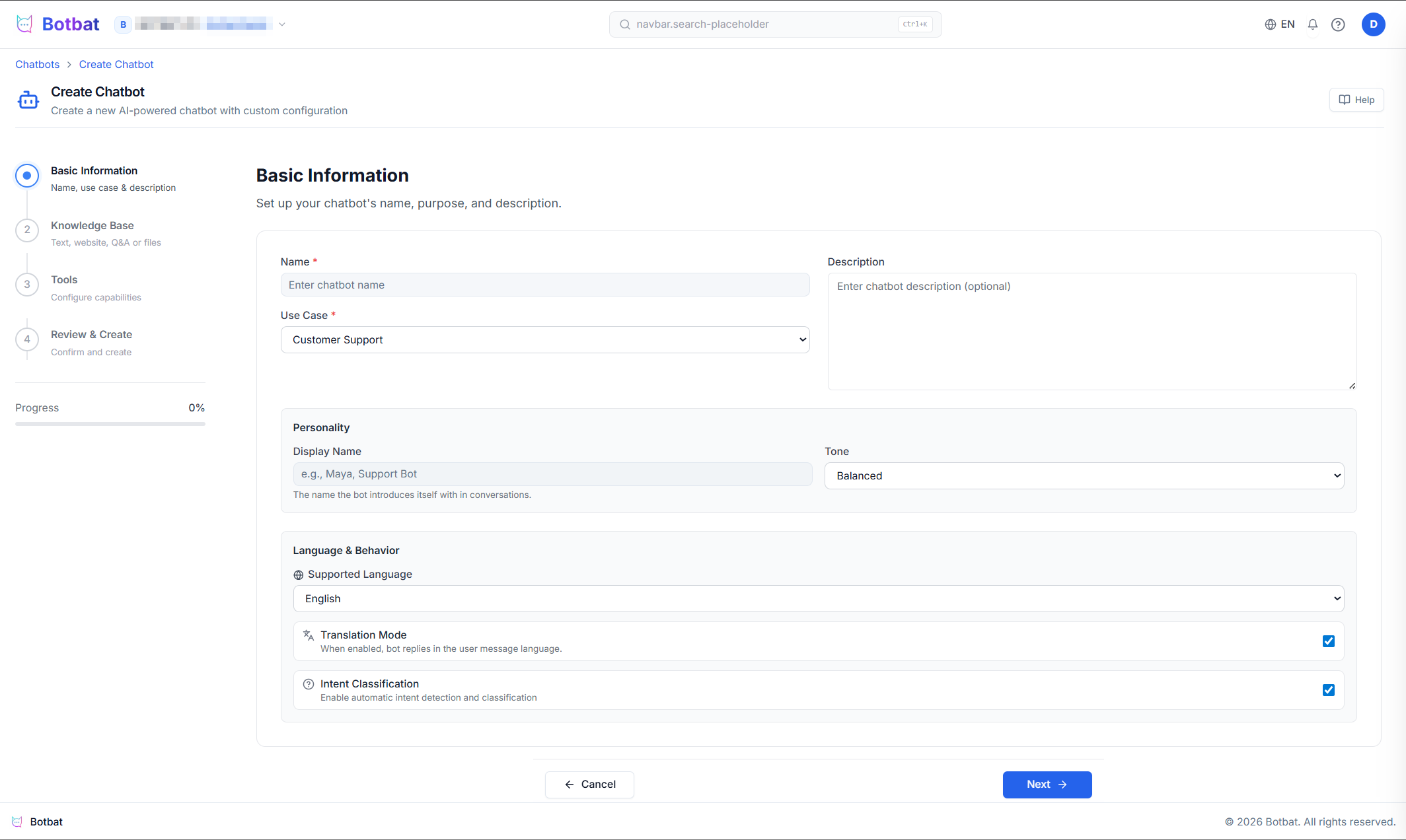This screenshot has width=1406, height=840.
Task: Click the globe language icon
Action: pos(1270,24)
